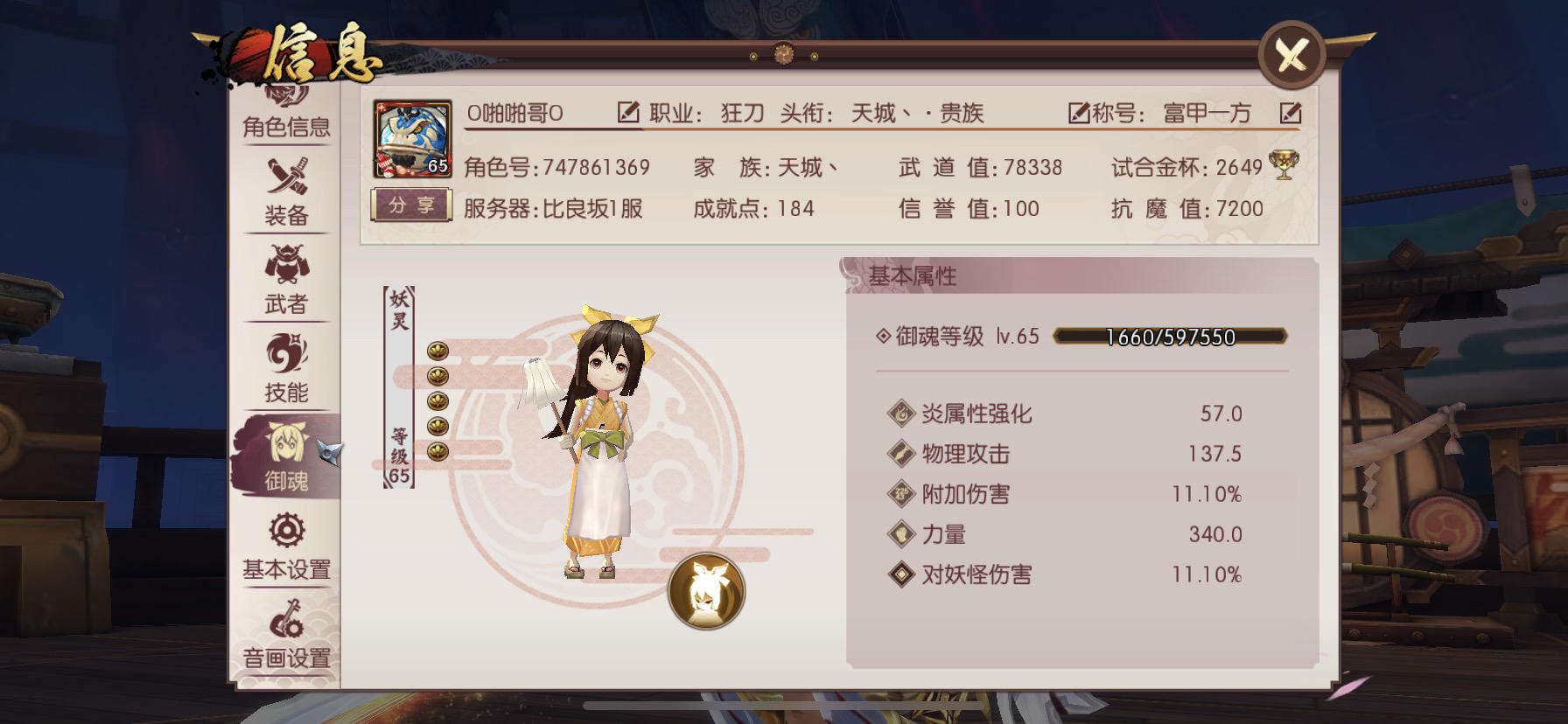Screen dimensions: 1568x724
Task: Click the player avatar portrait
Action: click(412, 138)
